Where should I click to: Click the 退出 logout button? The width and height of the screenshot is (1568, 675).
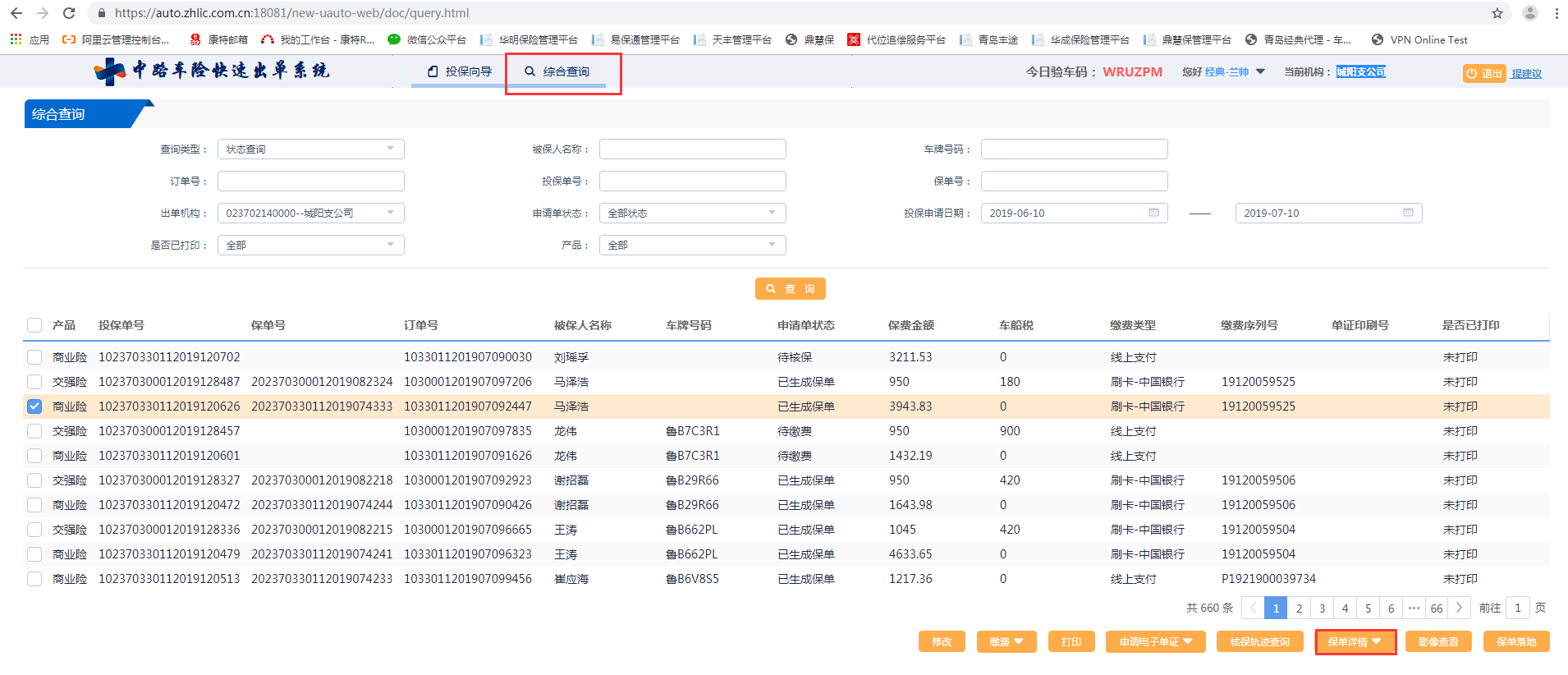[x=1484, y=73]
